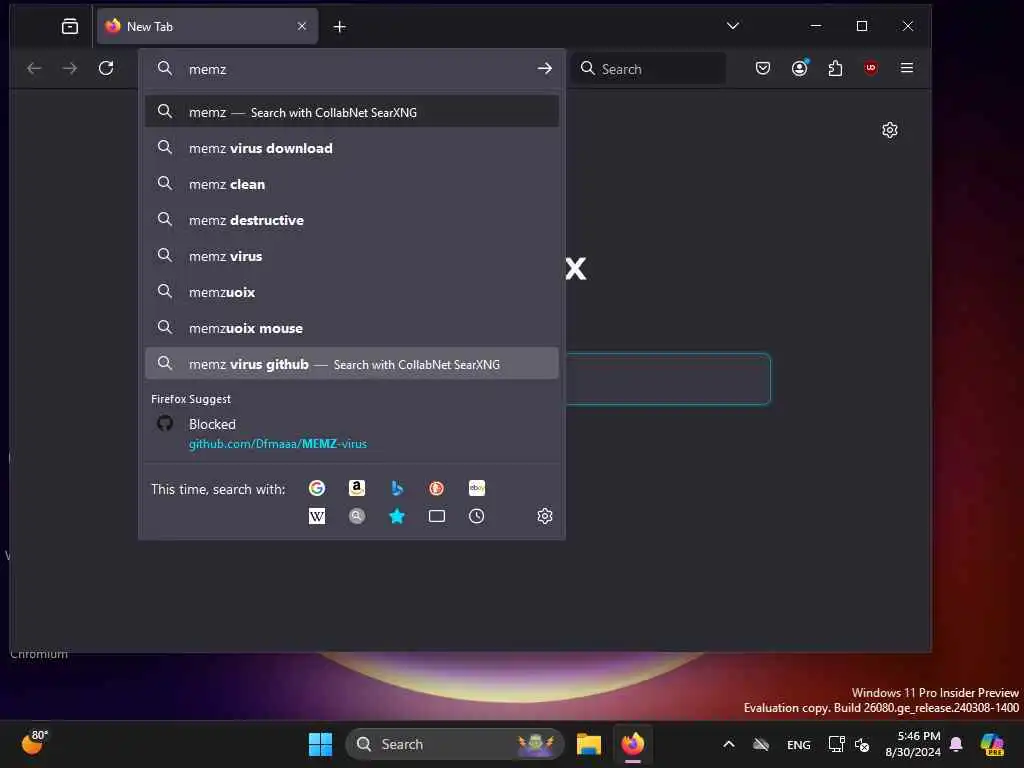Image resolution: width=1024 pixels, height=768 pixels.
Task: Open Windows Start menu
Action: pos(320,744)
